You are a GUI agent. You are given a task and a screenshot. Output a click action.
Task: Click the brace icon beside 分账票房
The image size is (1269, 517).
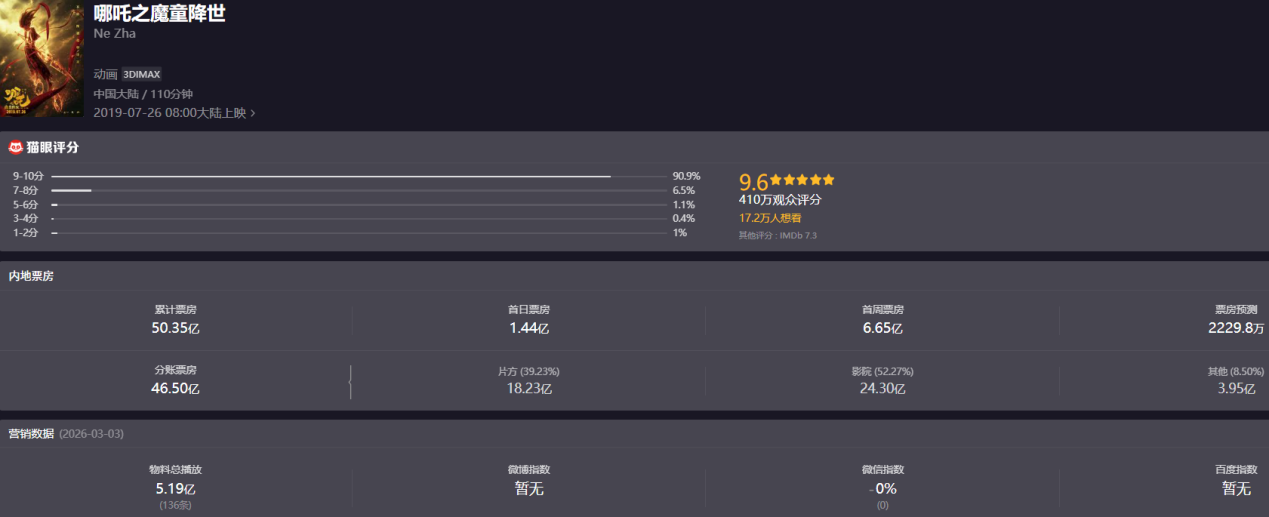point(349,382)
